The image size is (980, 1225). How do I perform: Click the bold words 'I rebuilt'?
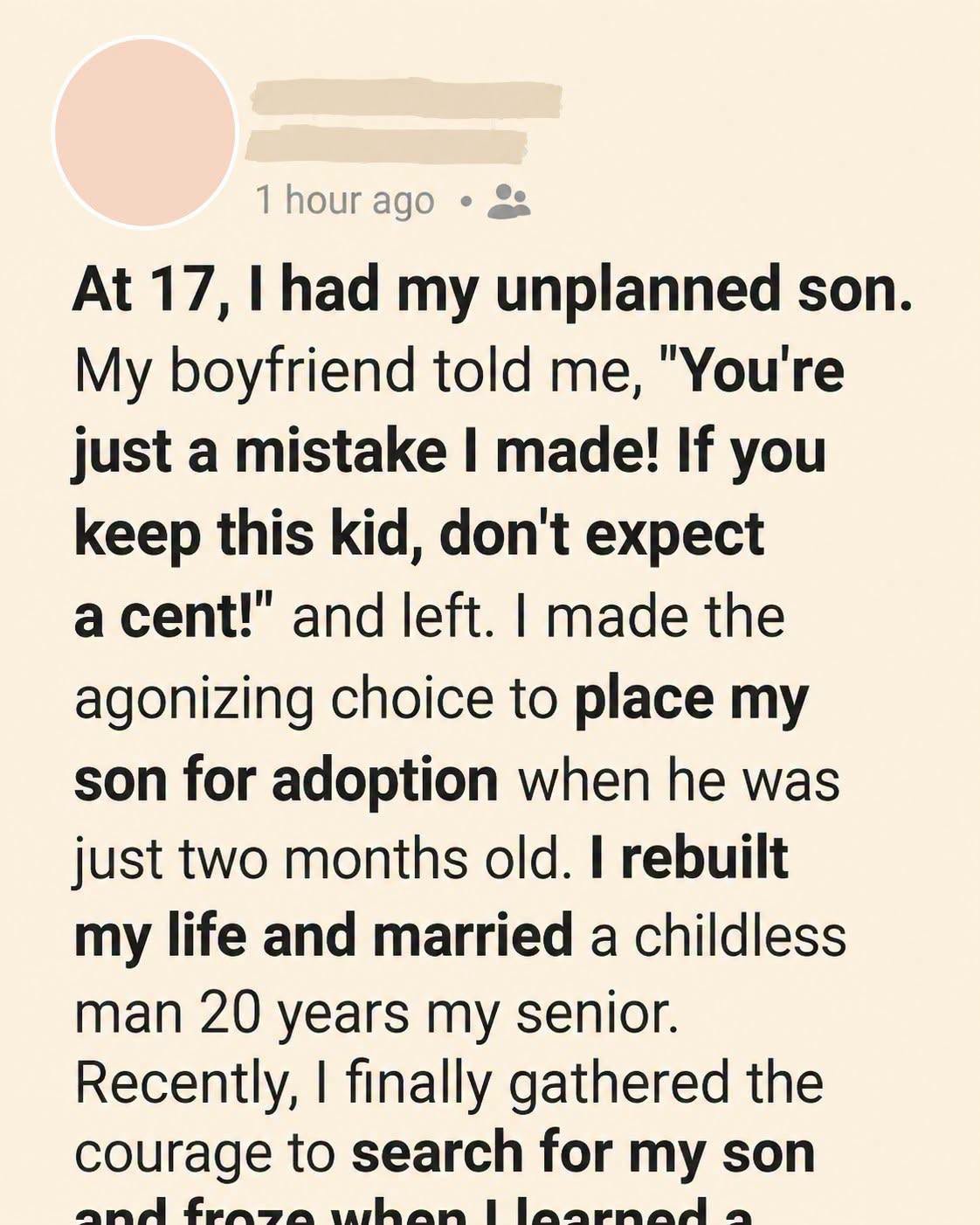coord(690,857)
